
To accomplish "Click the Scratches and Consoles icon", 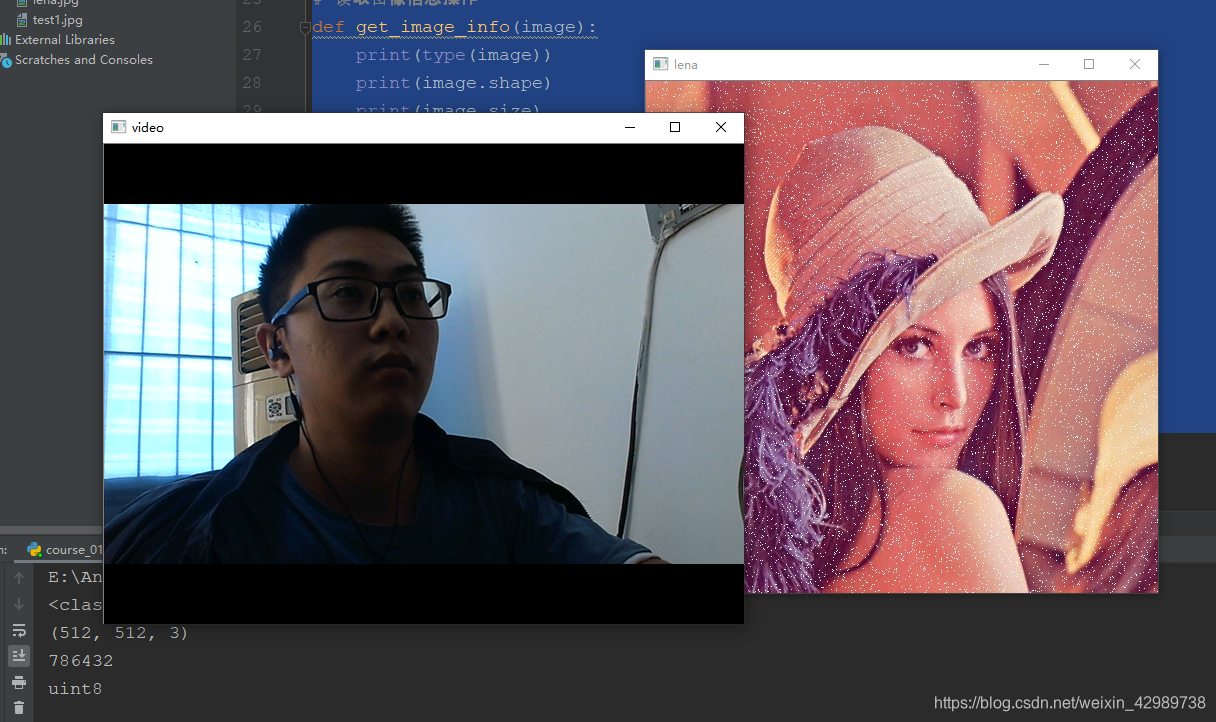I will 6,60.
